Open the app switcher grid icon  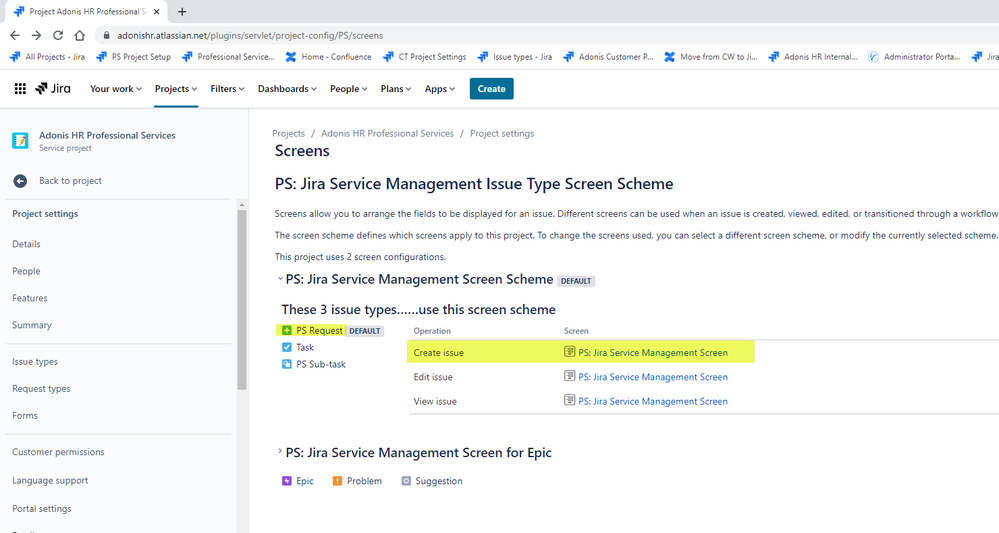20,89
